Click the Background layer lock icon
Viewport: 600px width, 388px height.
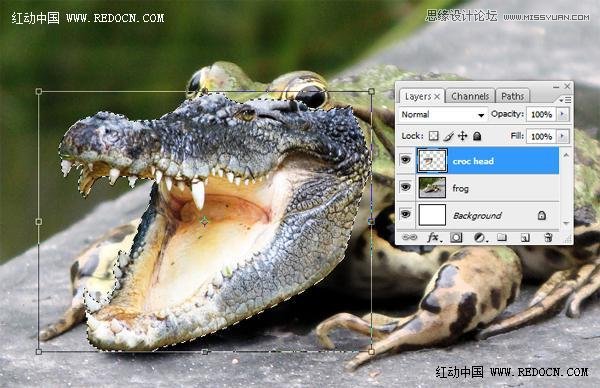(x=541, y=215)
